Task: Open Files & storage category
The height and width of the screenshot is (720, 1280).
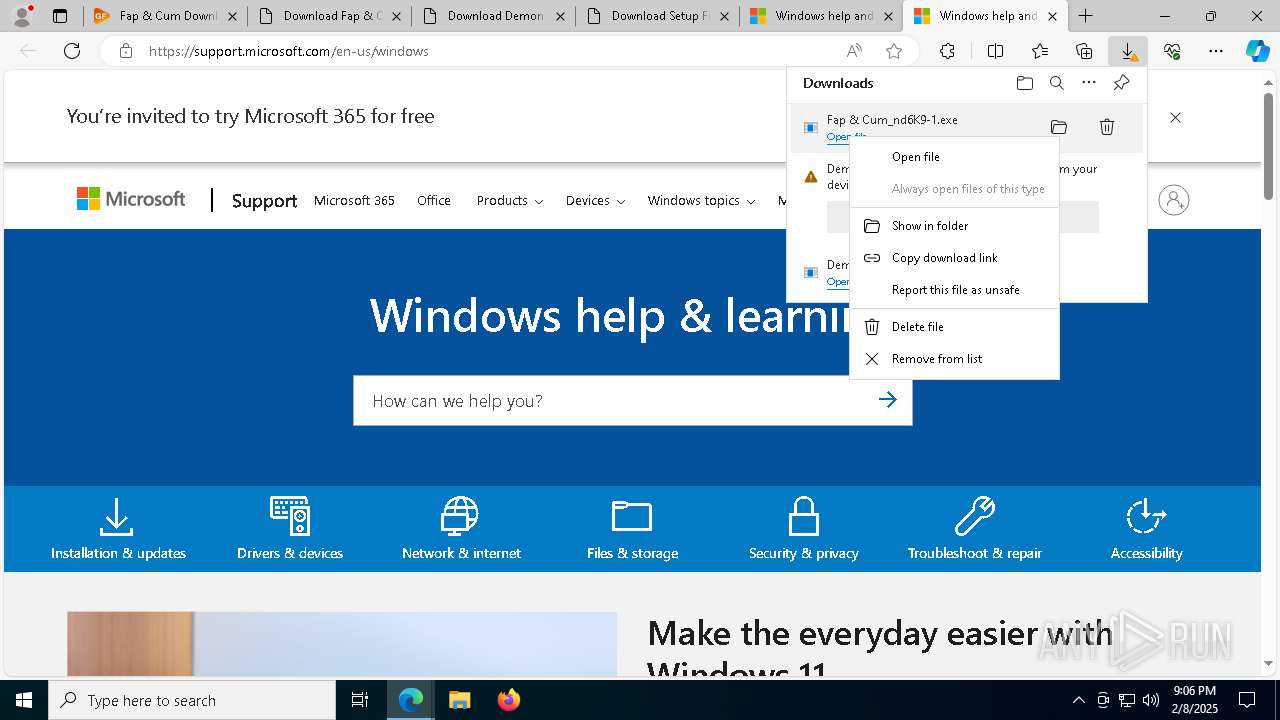Action: pyautogui.click(x=632, y=529)
